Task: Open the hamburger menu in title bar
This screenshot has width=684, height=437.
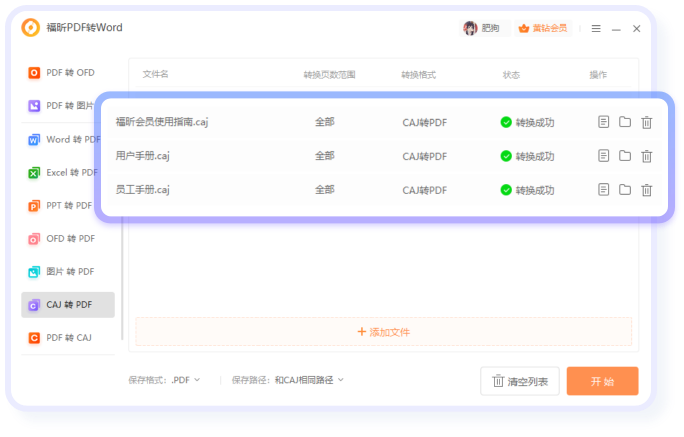Action: click(596, 29)
